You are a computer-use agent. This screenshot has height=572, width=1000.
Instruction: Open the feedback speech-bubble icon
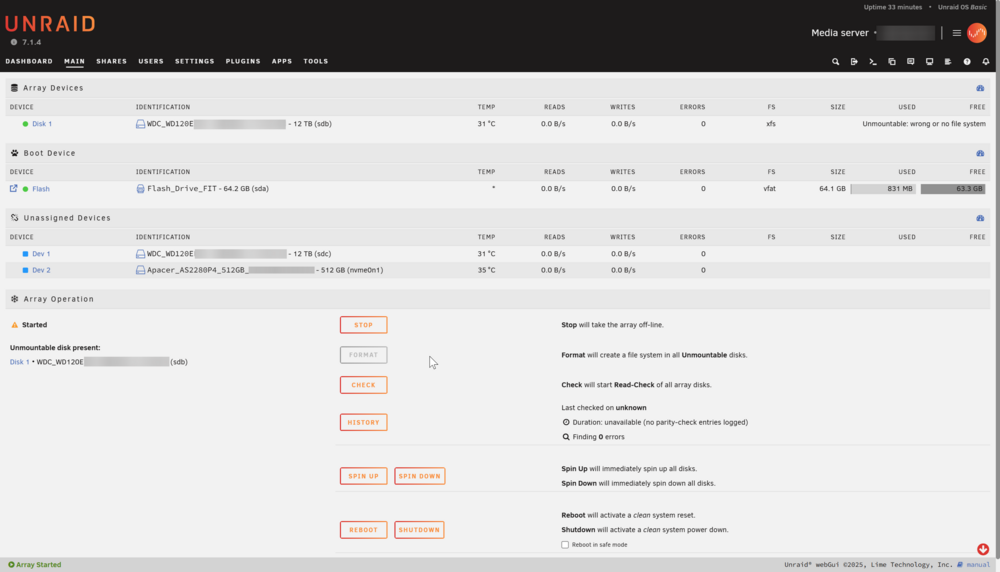[911, 62]
